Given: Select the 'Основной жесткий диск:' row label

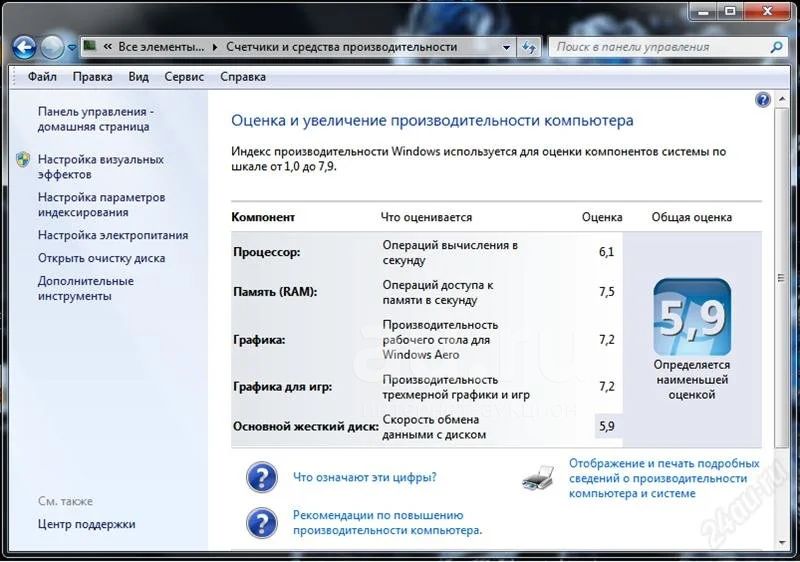Looking at the screenshot, I should pyautogui.click(x=306, y=426).
